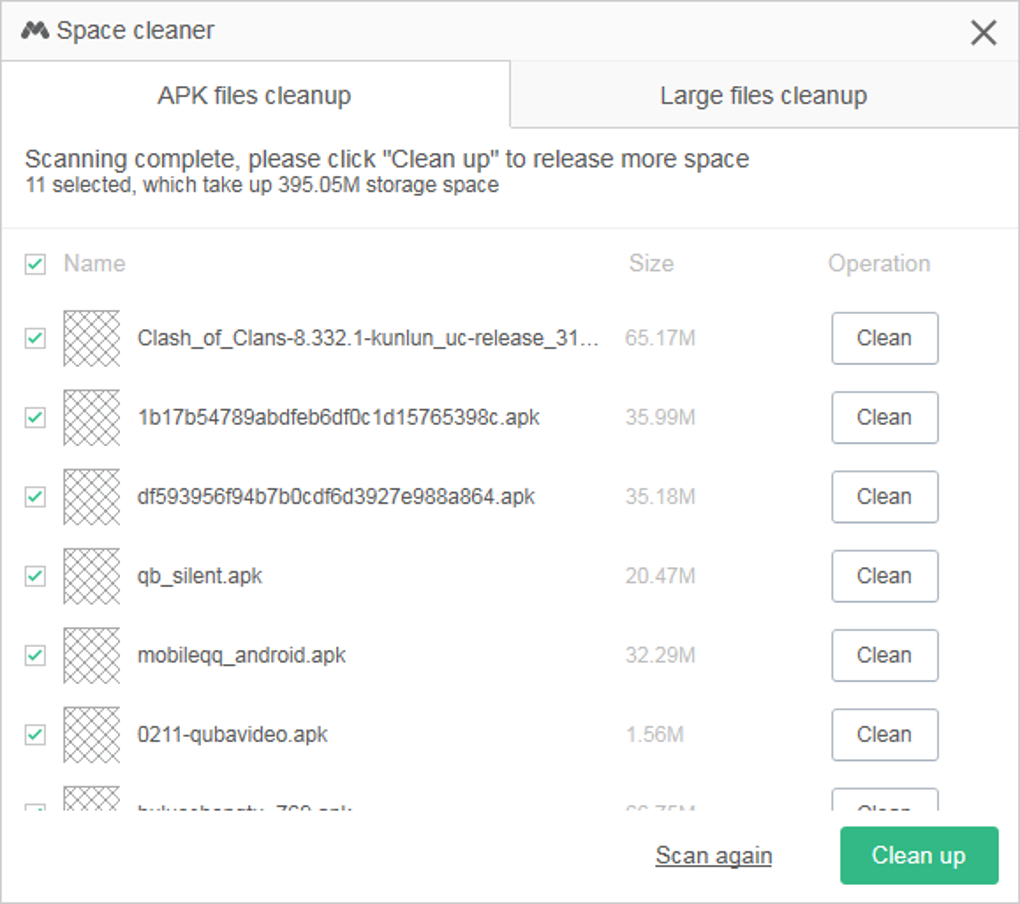This screenshot has height=904, width=1020.
Task: Click the 1b17b54789 APK file icon
Action: click(91, 417)
